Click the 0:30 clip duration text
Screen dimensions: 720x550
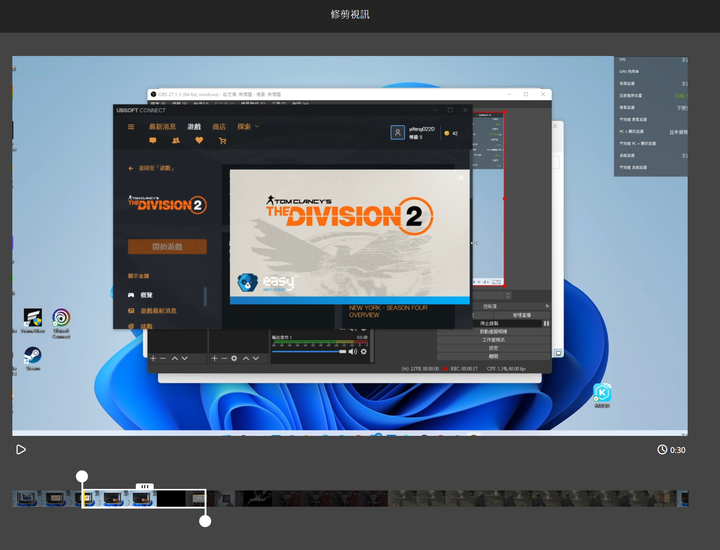[678, 450]
